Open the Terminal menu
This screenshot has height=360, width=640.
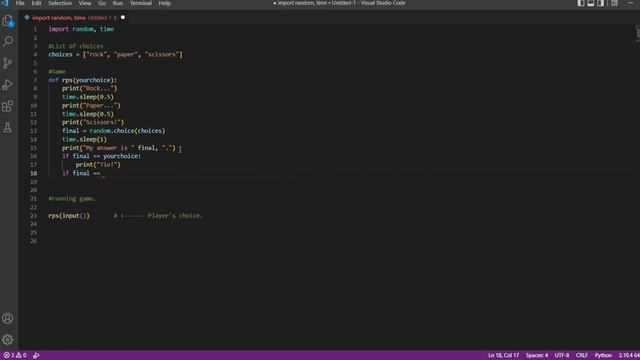(141, 3)
